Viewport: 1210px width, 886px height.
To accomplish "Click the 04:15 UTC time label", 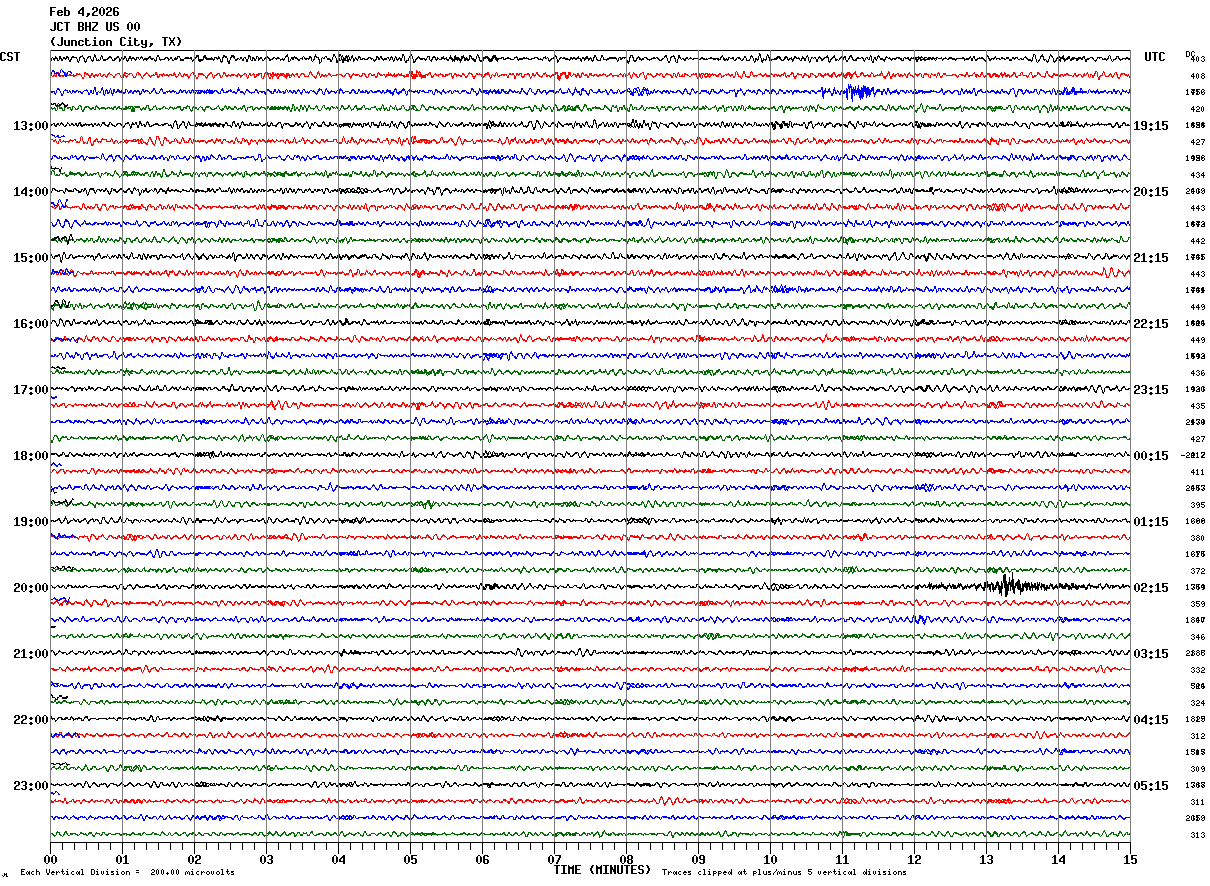I will click(1151, 720).
